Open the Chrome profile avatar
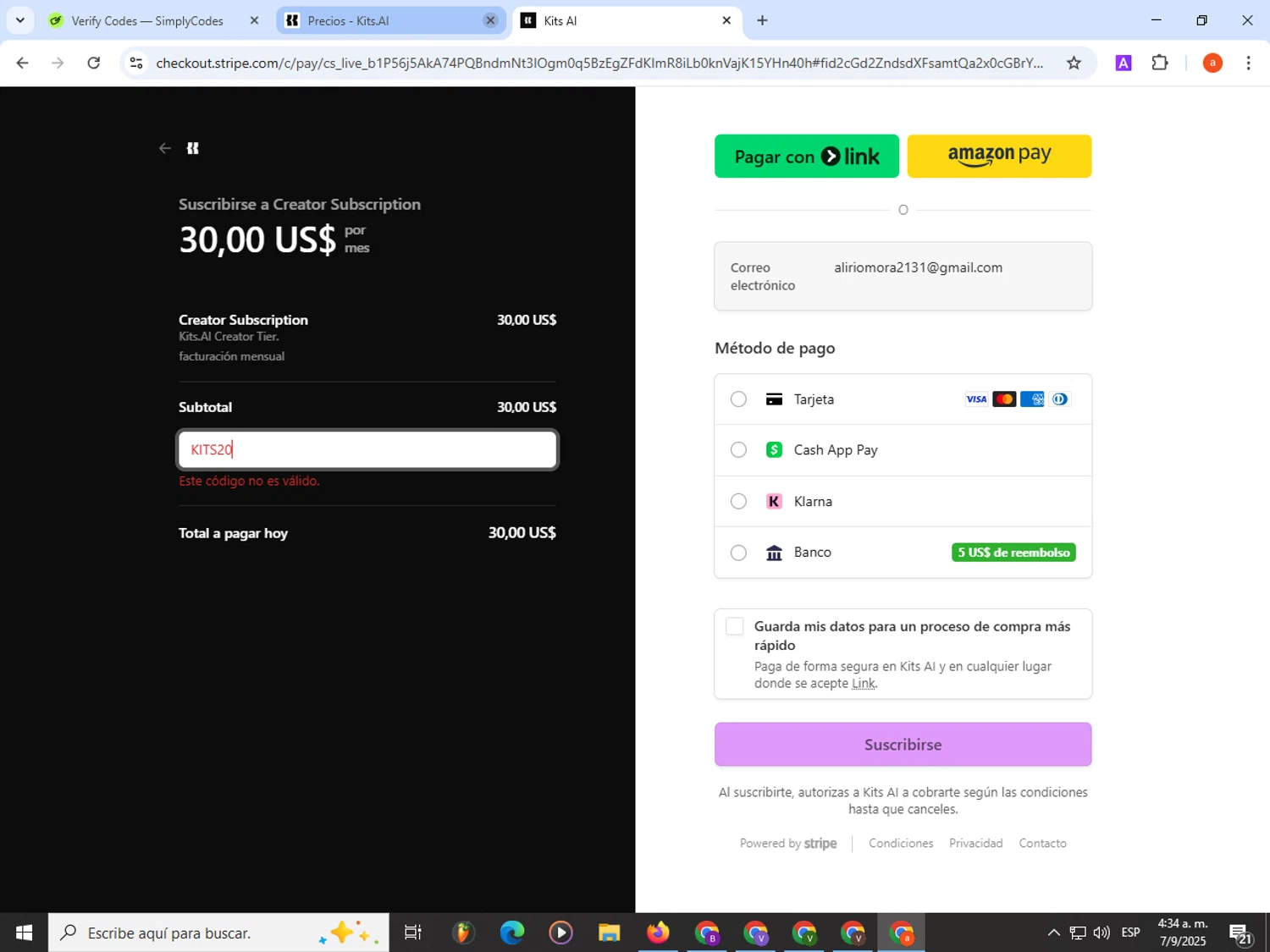Image resolution: width=1270 pixels, height=952 pixels. pos(1212,63)
